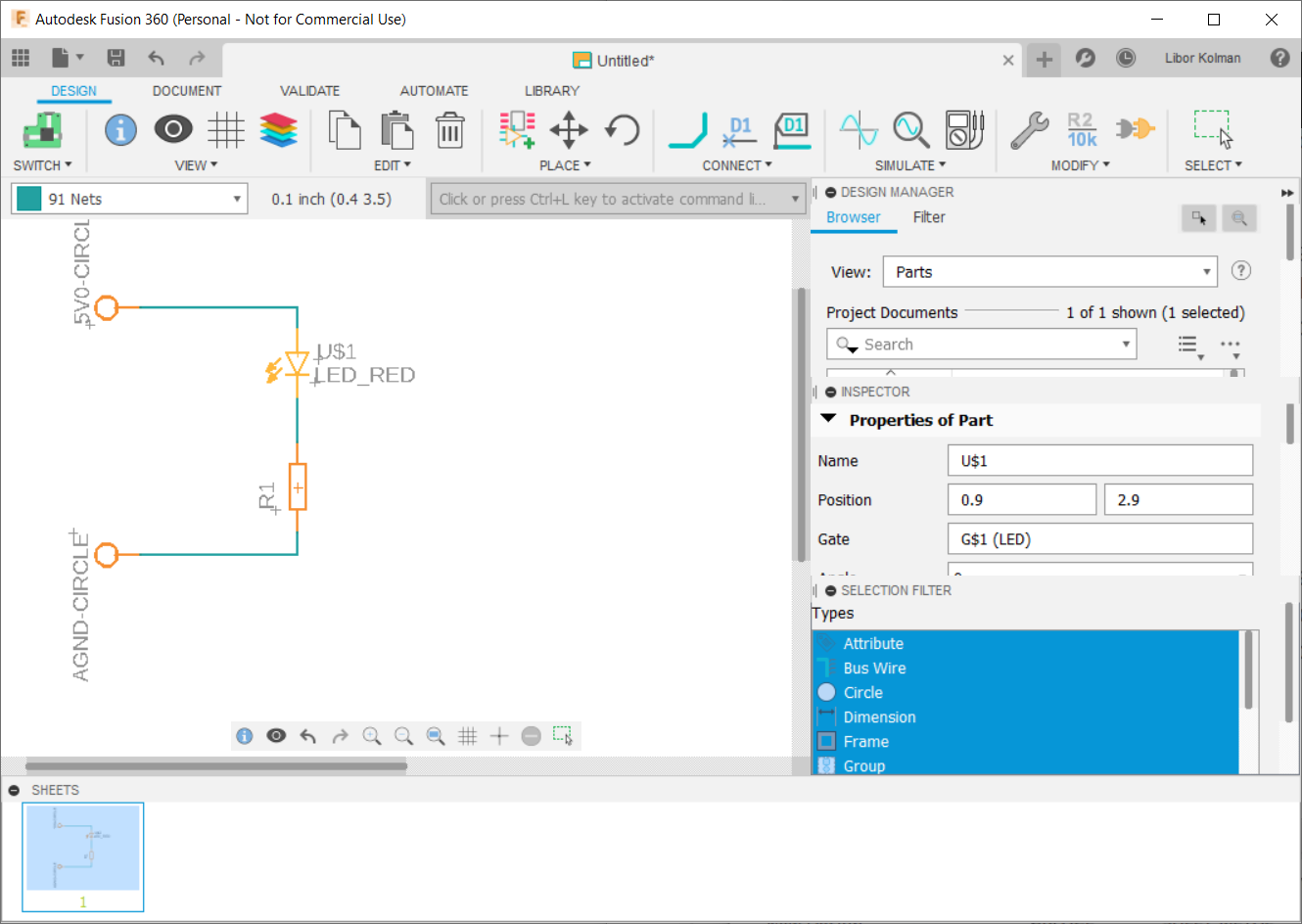This screenshot has width=1302, height=924.
Task: Switch to PCB board view icon
Action: 42,129
